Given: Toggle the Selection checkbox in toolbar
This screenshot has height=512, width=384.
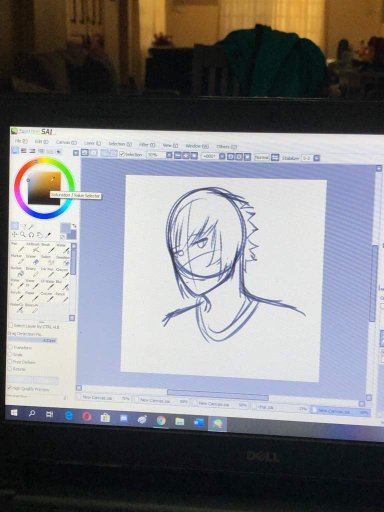Looking at the screenshot, I should tap(122, 154).
